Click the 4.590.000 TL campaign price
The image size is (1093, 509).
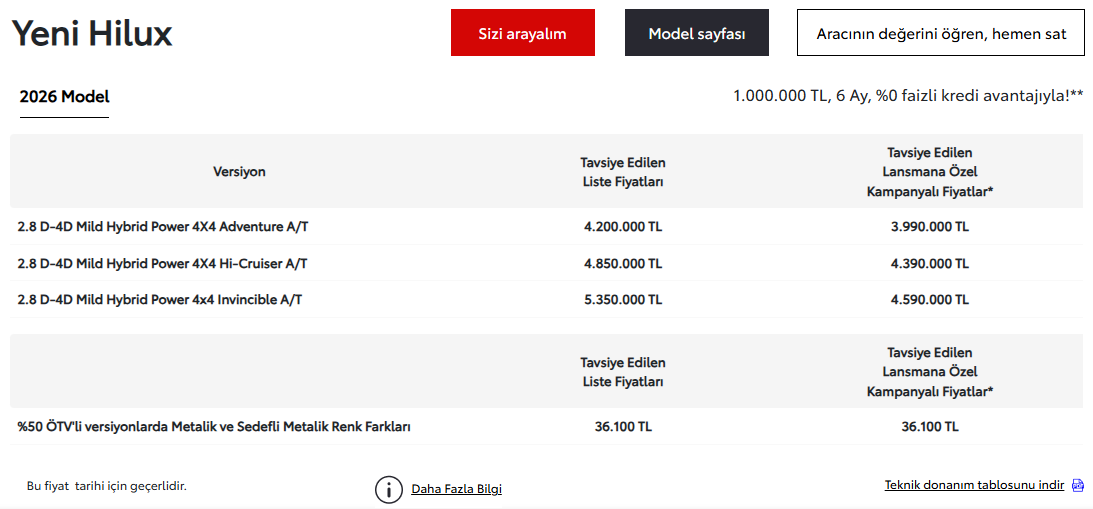click(930, 300)
